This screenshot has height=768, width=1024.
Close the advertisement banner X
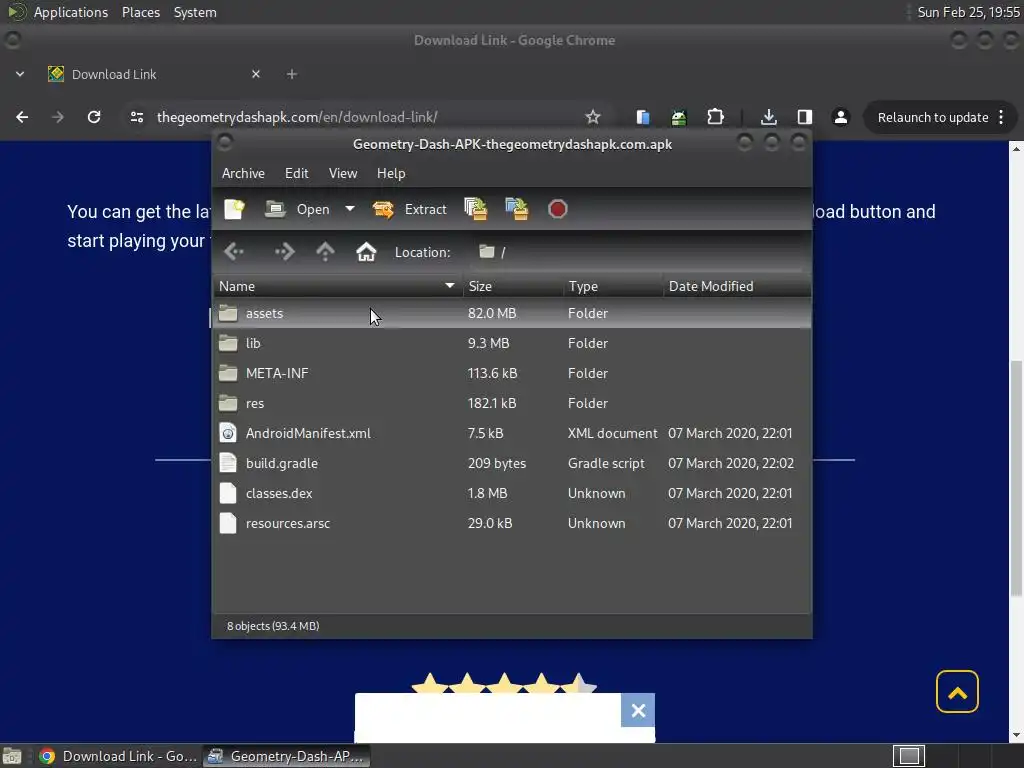pyautogui.click(x=638, y=710)
